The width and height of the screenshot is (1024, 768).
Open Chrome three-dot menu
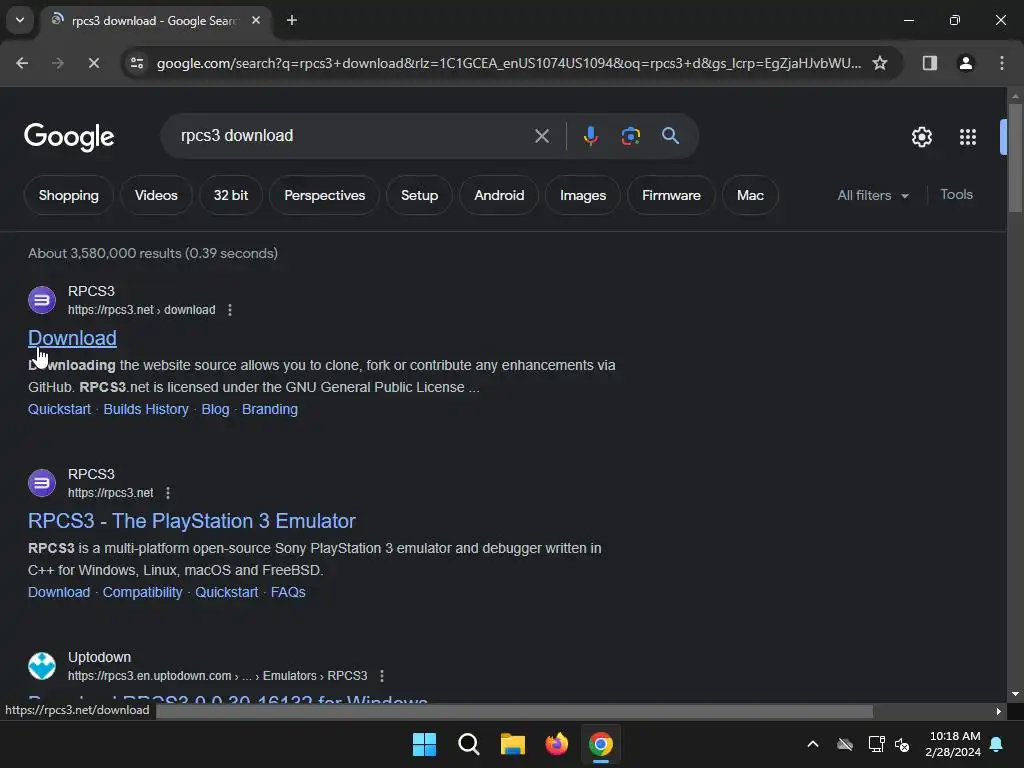[1002, 63]
